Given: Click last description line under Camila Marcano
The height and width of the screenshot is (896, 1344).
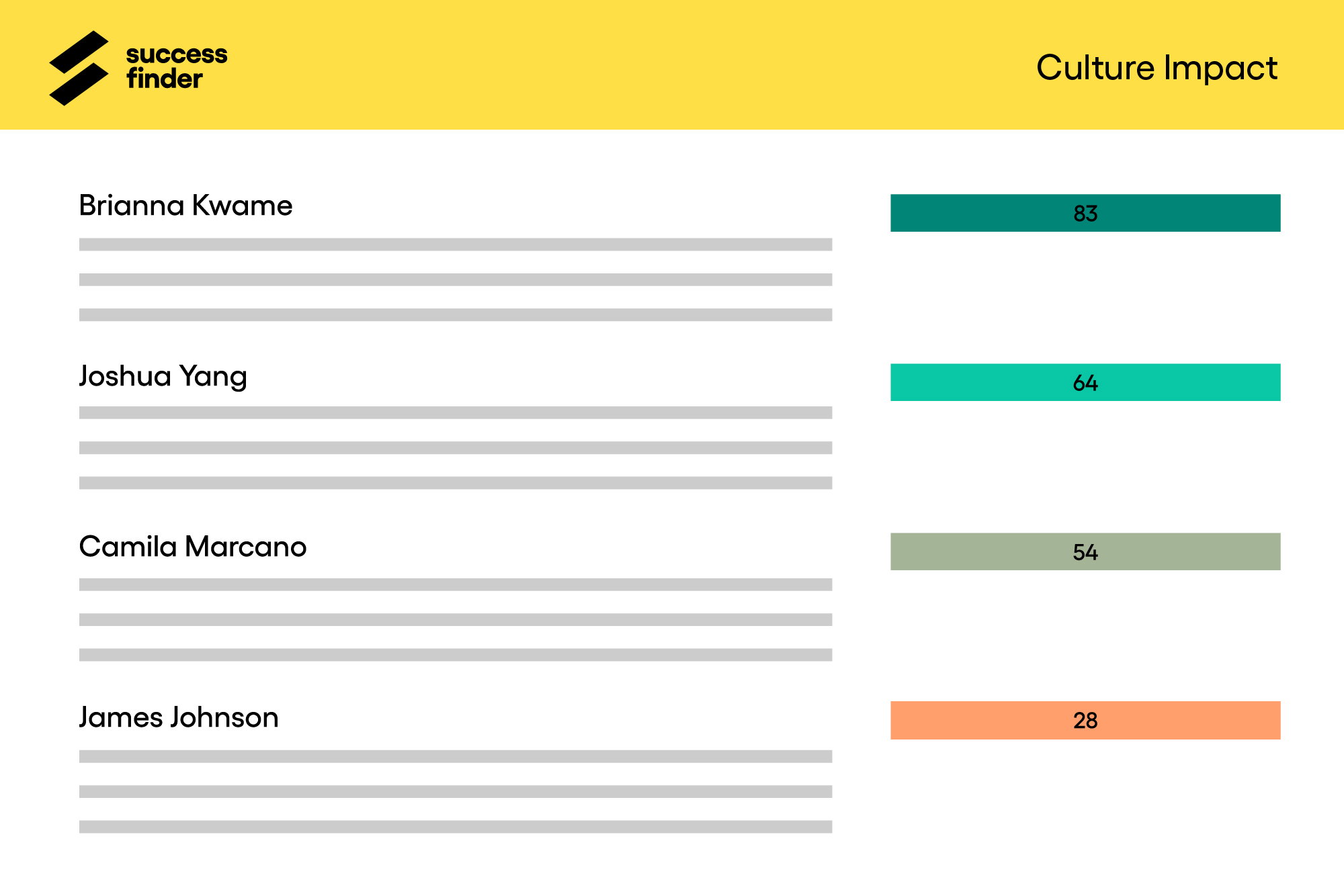Looking at the screenshot, I should 456,654.
